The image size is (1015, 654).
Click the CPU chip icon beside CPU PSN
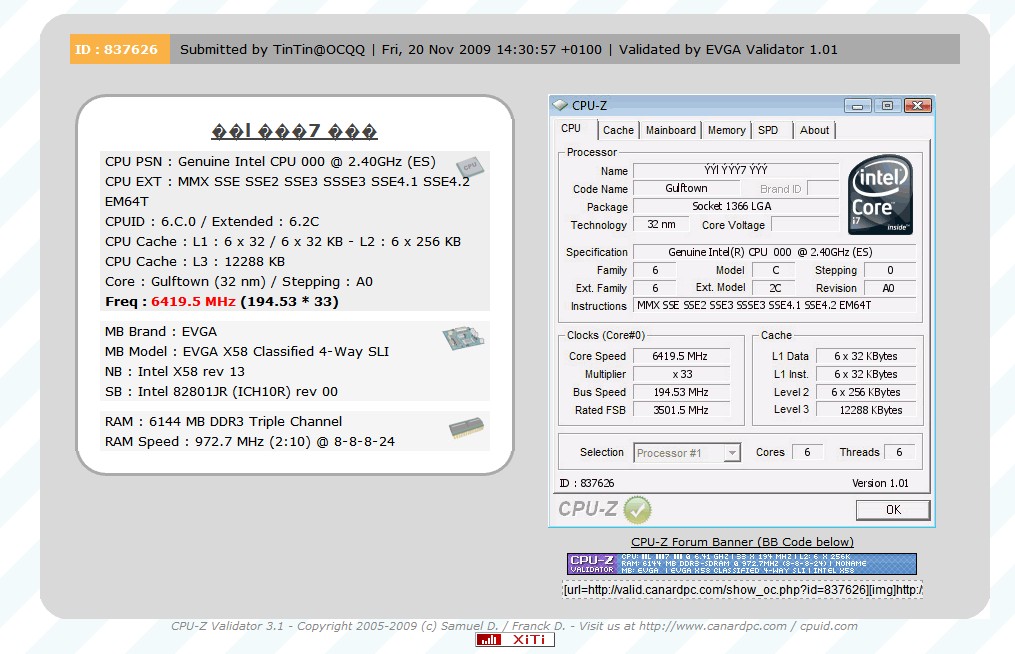tap(469, 166)
